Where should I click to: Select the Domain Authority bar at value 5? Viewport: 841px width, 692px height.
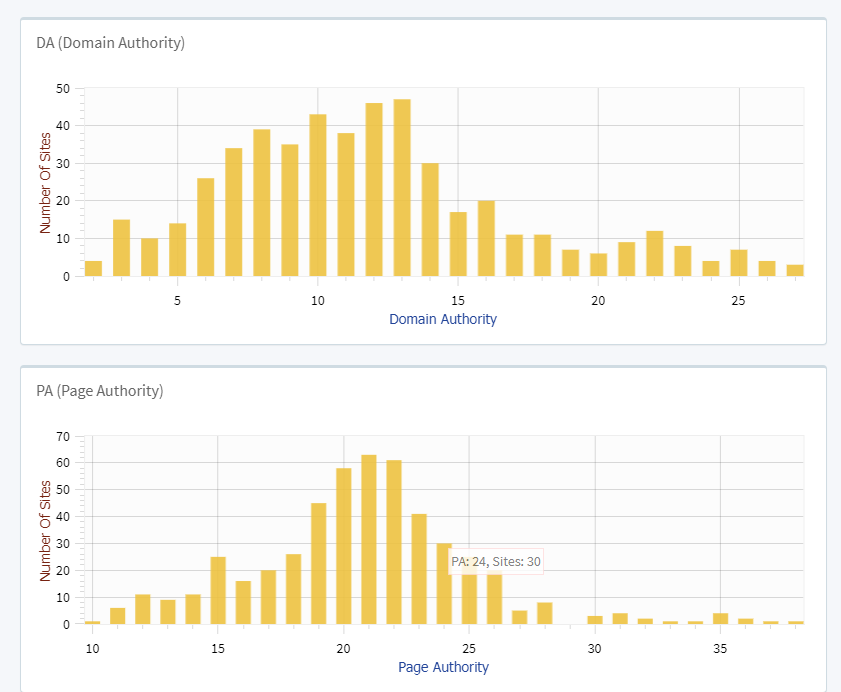178,250
